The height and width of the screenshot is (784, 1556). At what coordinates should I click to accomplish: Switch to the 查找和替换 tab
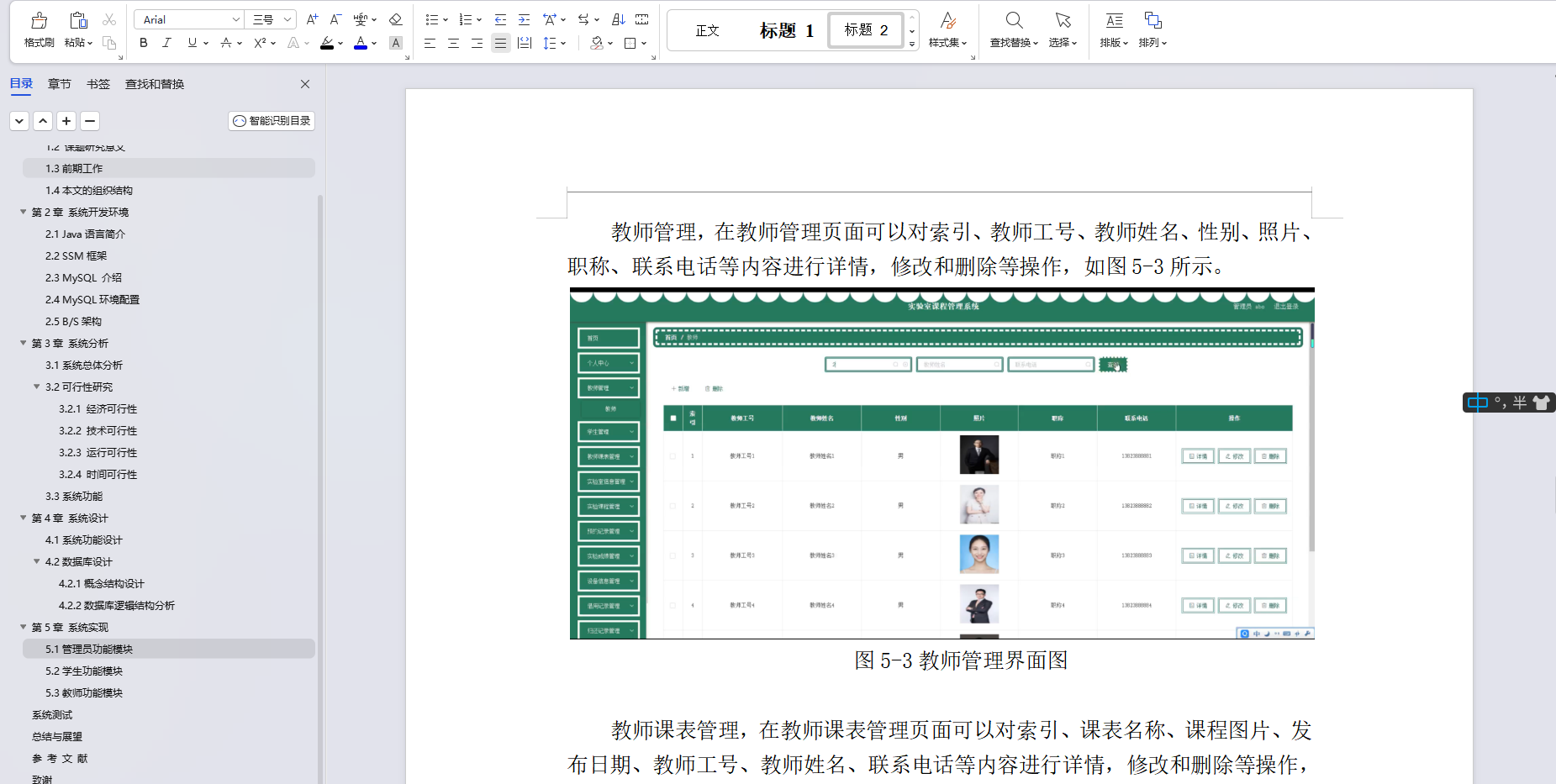155,84
